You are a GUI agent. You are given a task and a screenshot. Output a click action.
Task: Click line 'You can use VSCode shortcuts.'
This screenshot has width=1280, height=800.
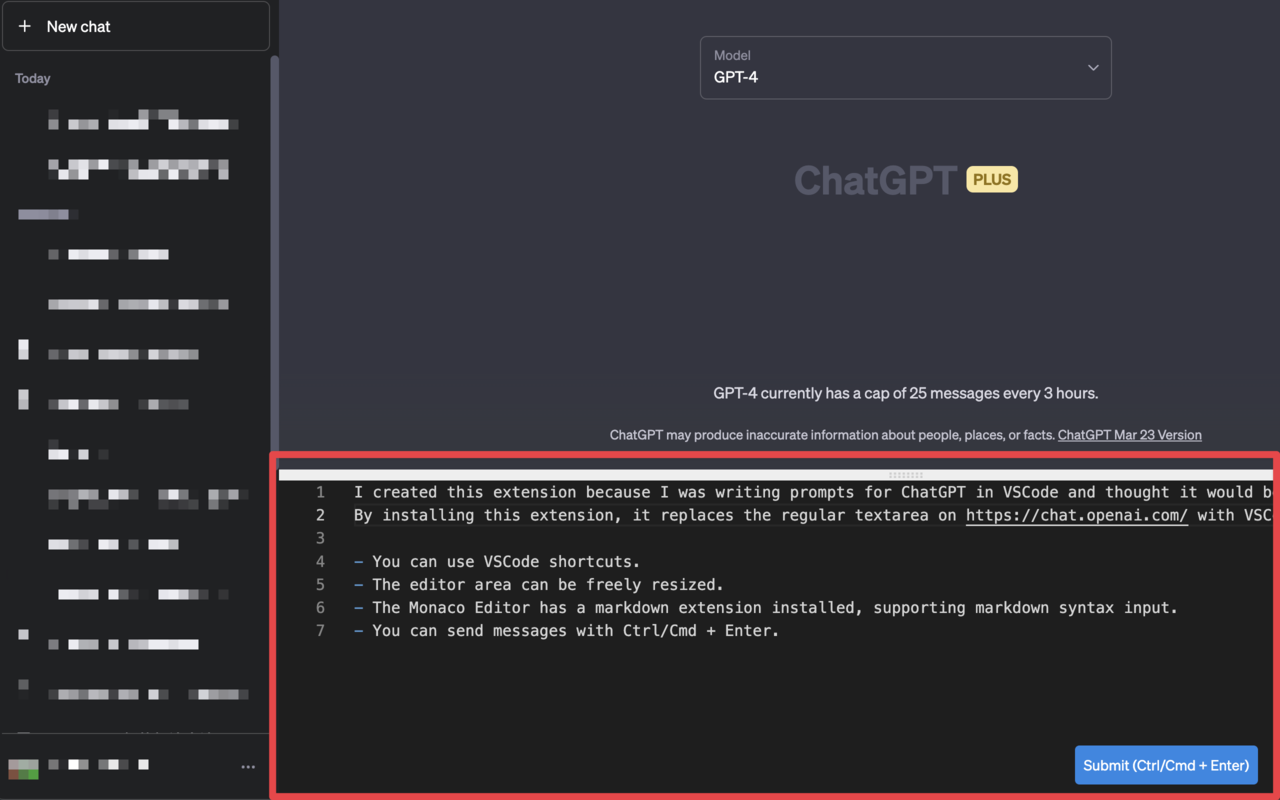497,561
